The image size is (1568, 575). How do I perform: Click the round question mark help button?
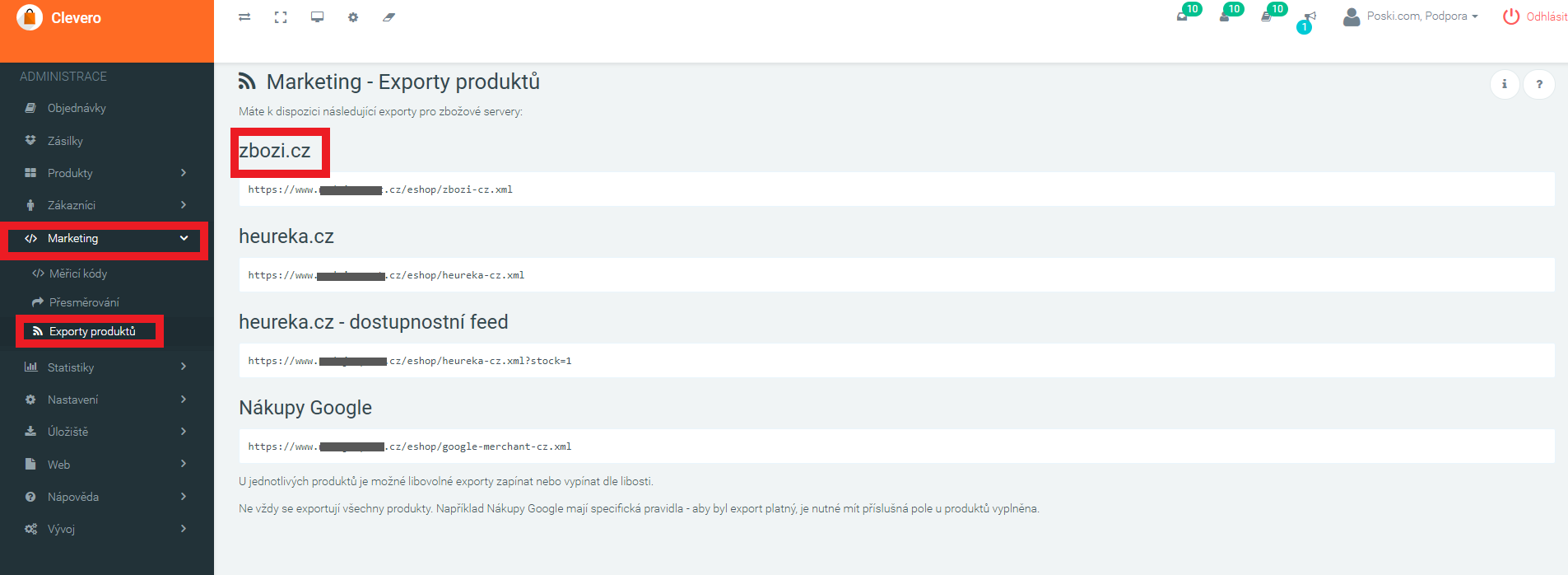[1539, 84]
